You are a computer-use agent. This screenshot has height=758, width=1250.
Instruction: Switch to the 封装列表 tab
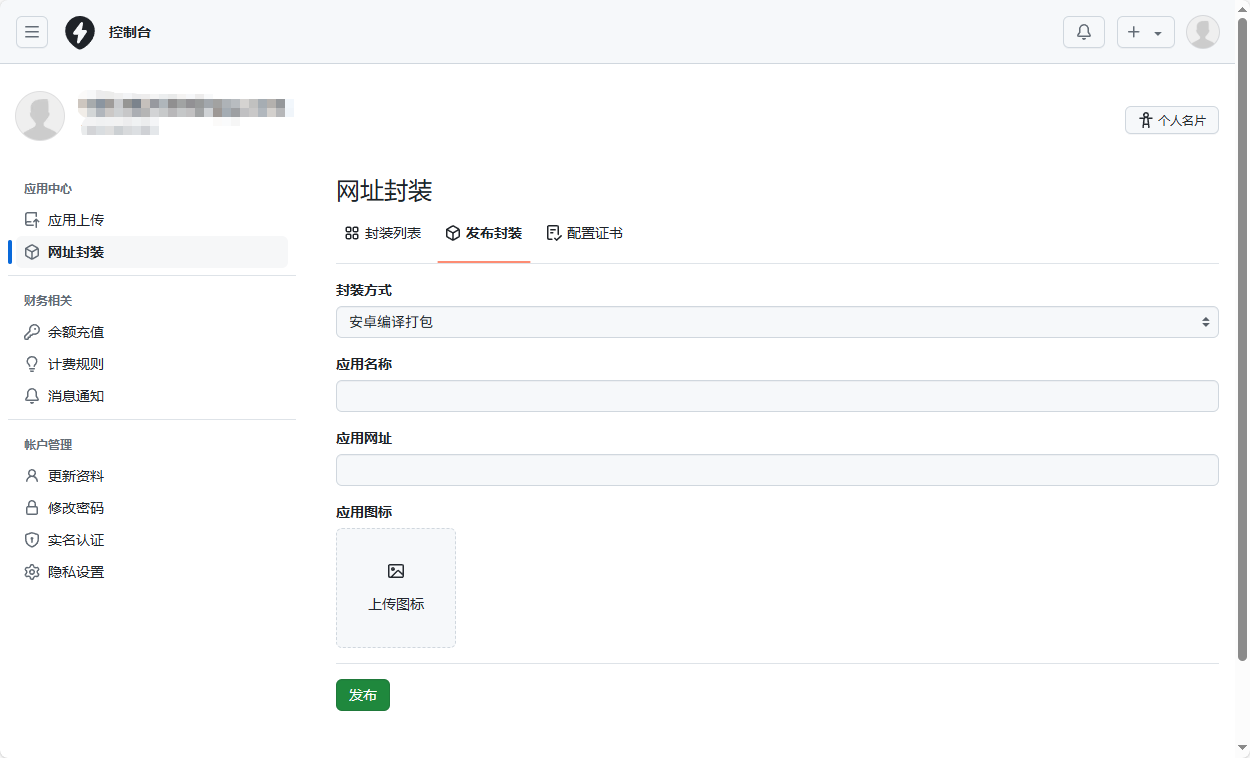coord(383,233)
